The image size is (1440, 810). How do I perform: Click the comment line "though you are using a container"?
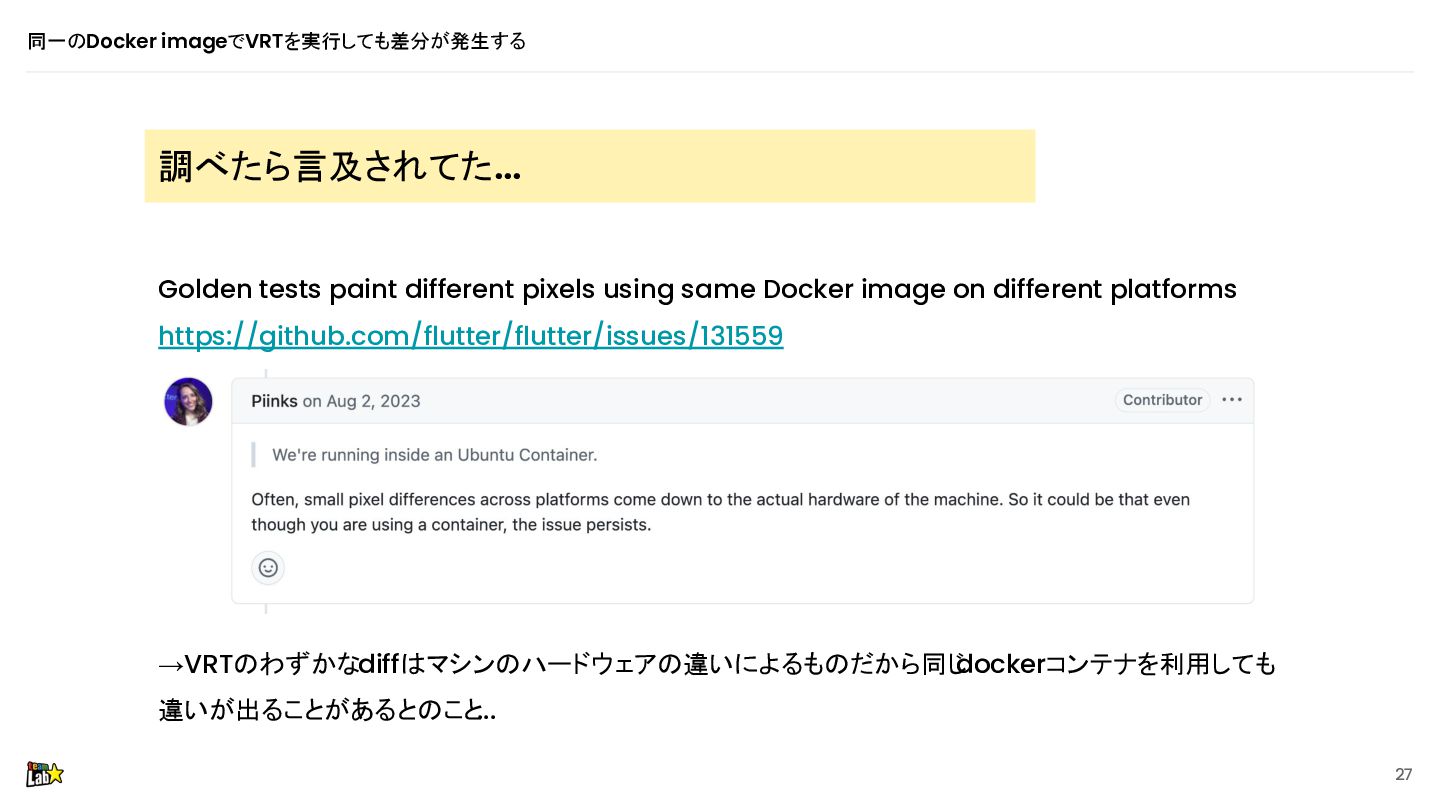pos(451,524)
